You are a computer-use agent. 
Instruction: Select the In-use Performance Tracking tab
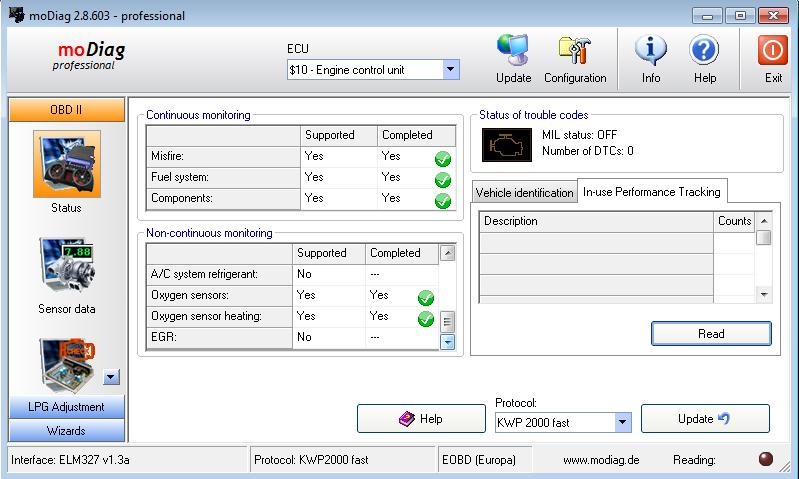[x=651, y=191]
